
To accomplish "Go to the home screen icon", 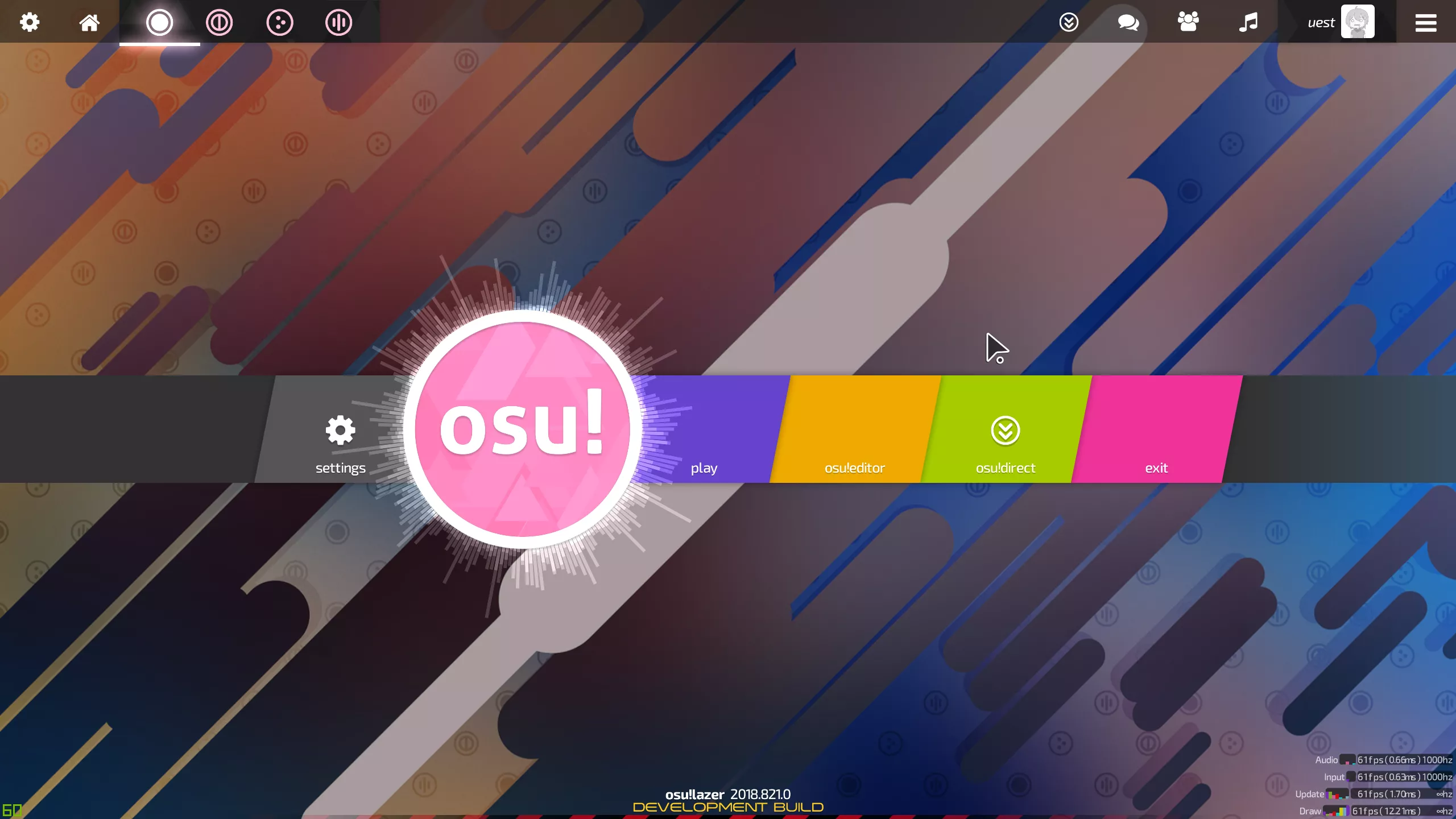I will (89, 22).
